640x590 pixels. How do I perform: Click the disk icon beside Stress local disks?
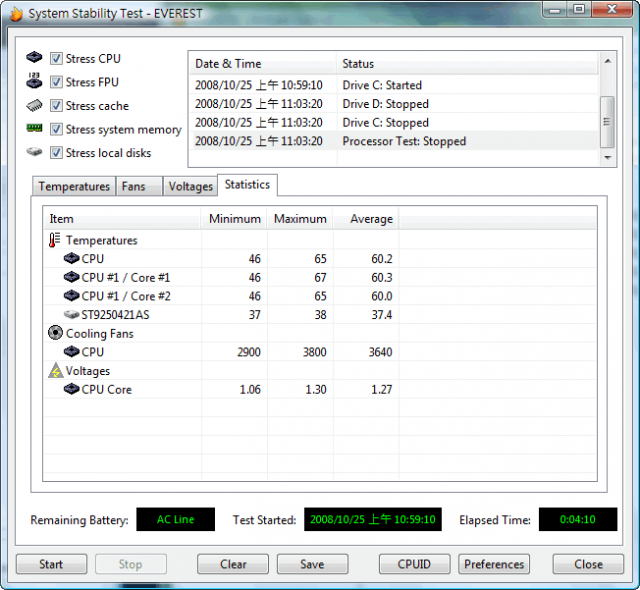(34, 152)
